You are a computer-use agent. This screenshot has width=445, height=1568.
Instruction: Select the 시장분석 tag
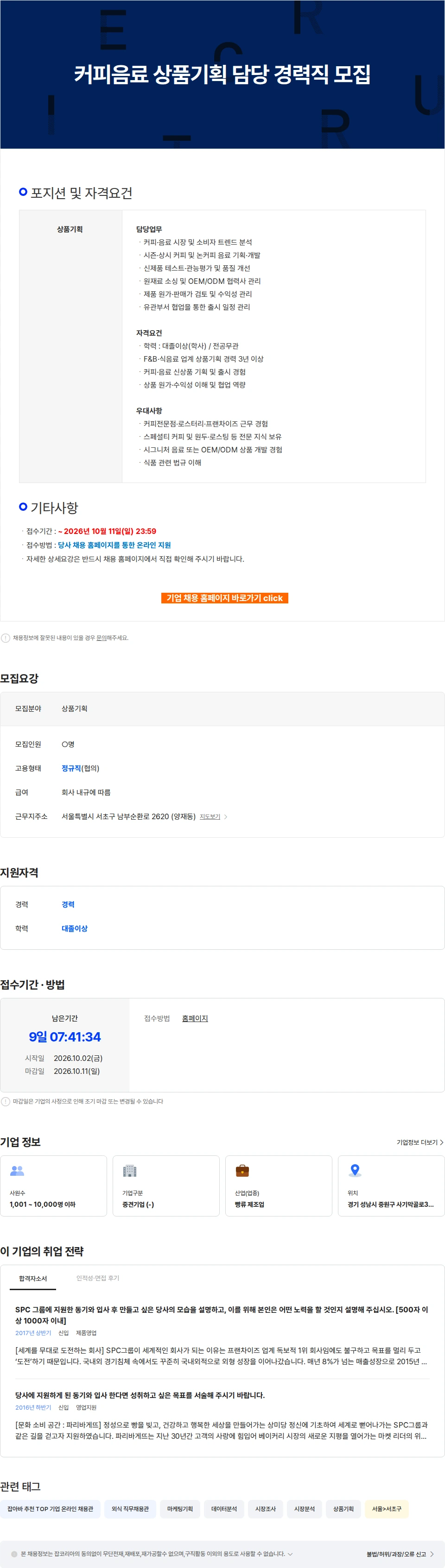304,1509
